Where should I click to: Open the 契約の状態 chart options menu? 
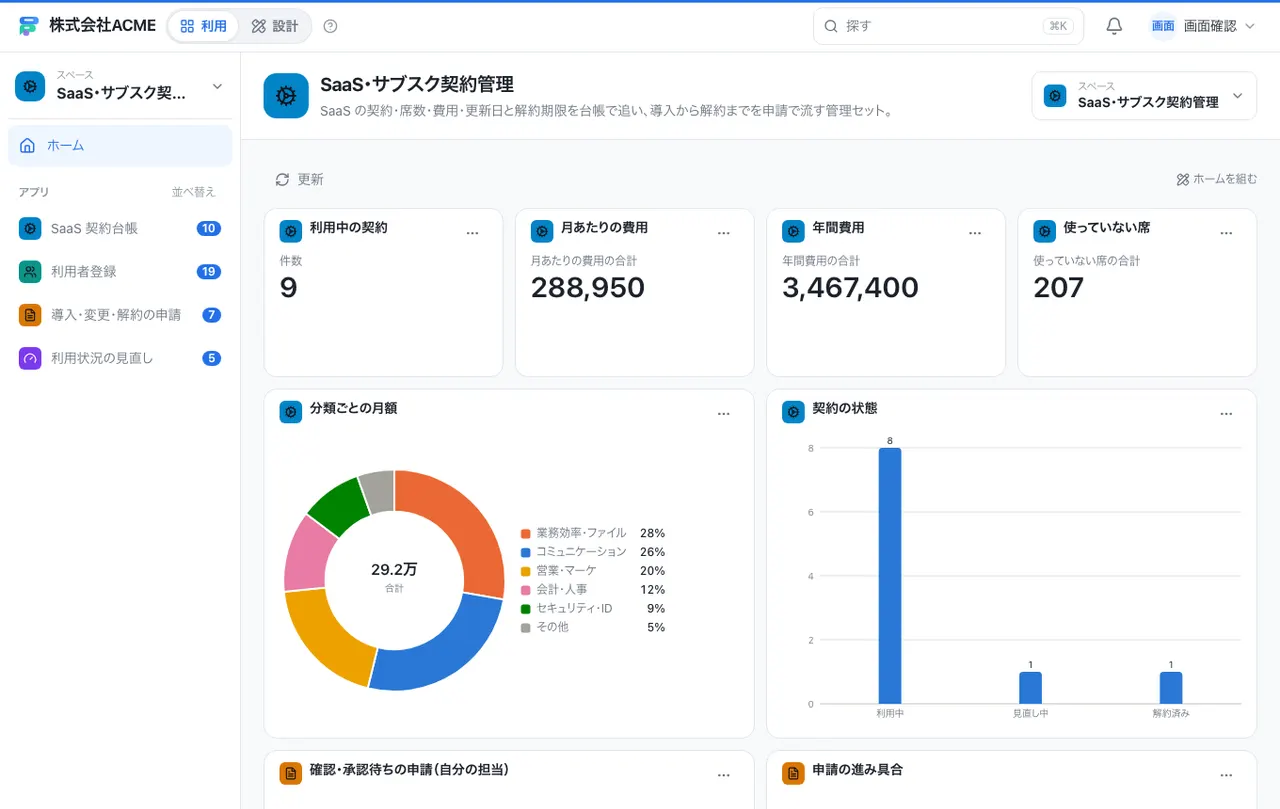1226,414
